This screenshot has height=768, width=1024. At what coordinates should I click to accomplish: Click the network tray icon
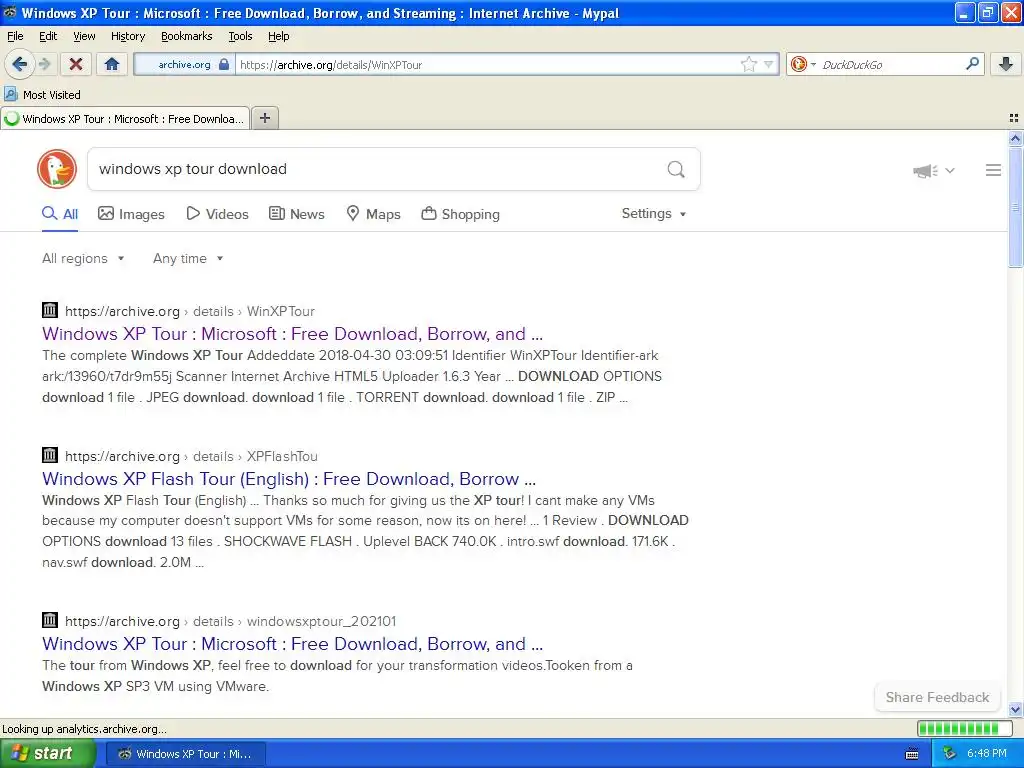[949, 754]
